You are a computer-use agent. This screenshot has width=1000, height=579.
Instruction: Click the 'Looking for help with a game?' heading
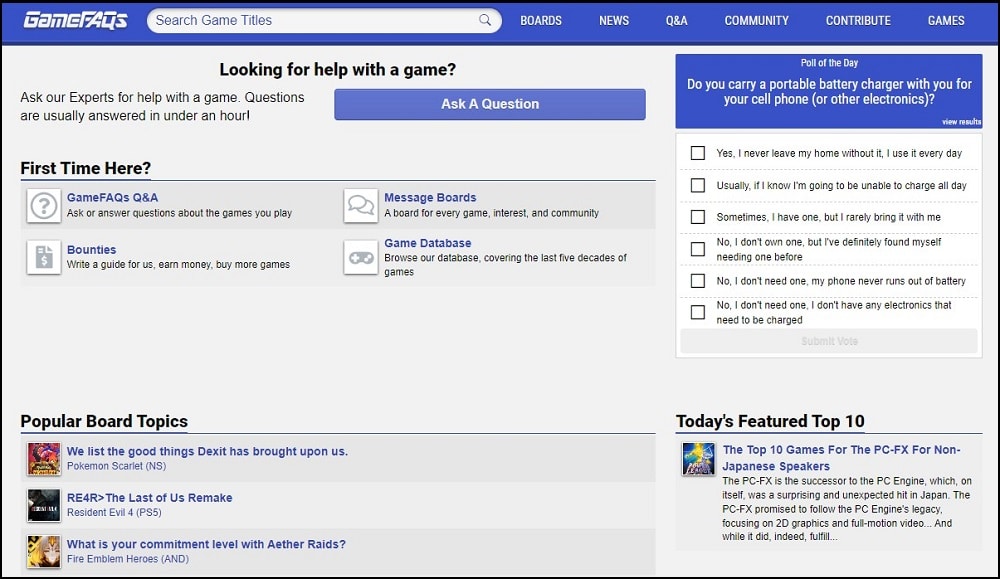click(337, 70)
